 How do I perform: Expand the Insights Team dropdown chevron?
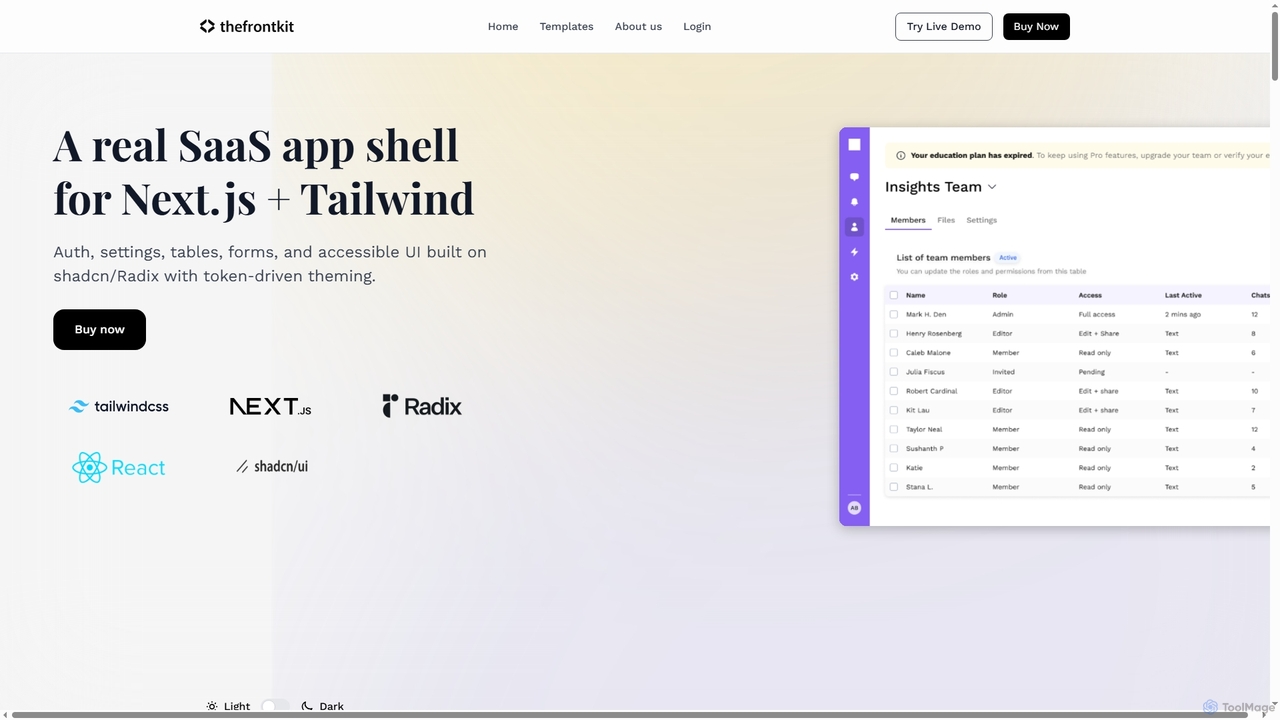992,187
